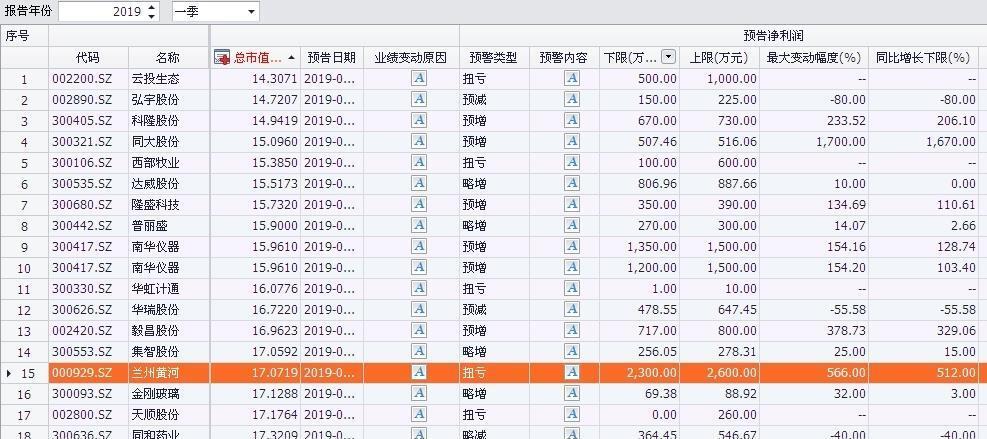The width and height of the screenshot is (987, 439).
Task: Open 业绩变动原因 icon for 华虹计通 row
Action: coord(419,288)
